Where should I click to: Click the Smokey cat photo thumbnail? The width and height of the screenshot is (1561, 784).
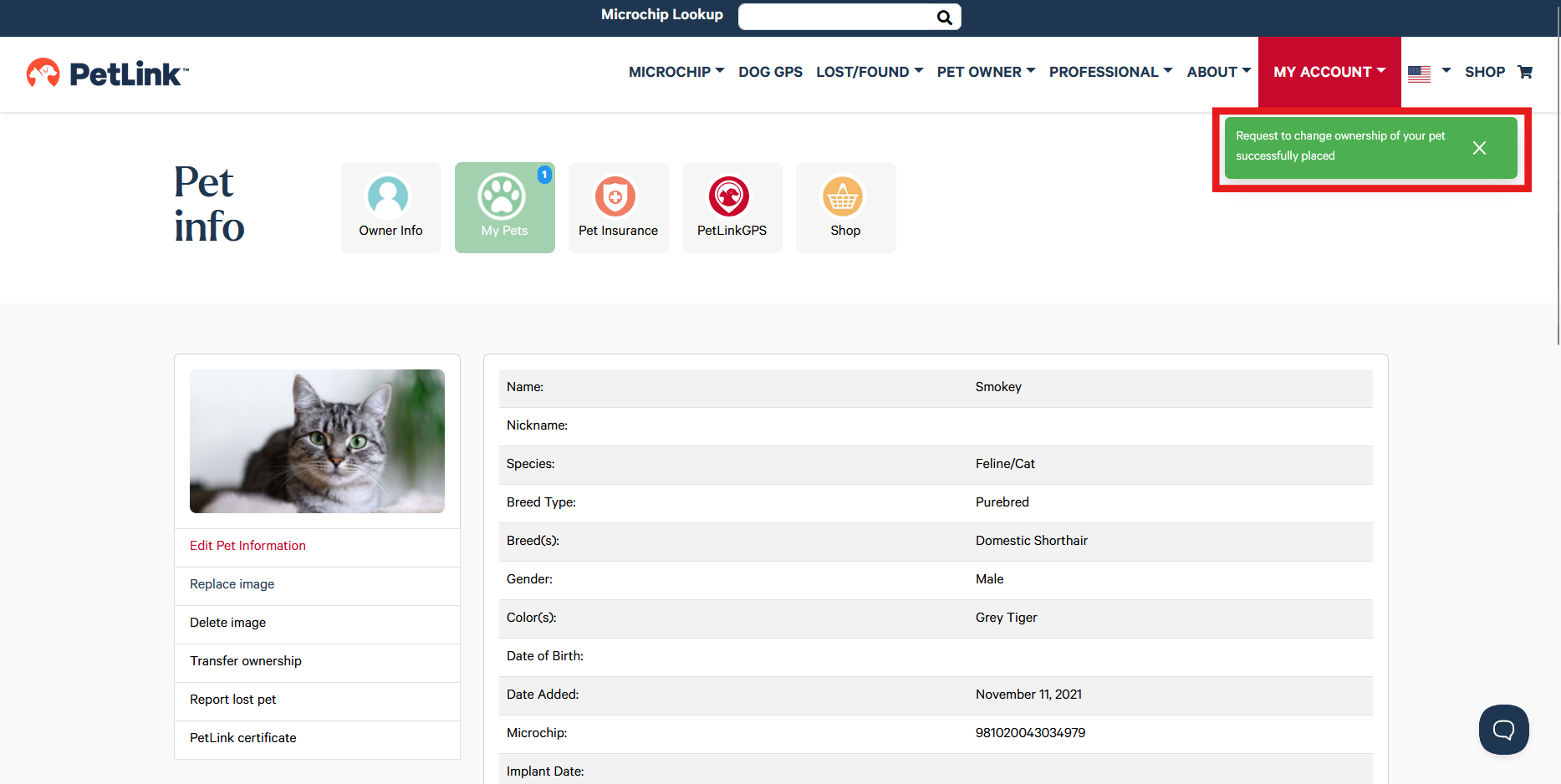click(x=317, y=441)
